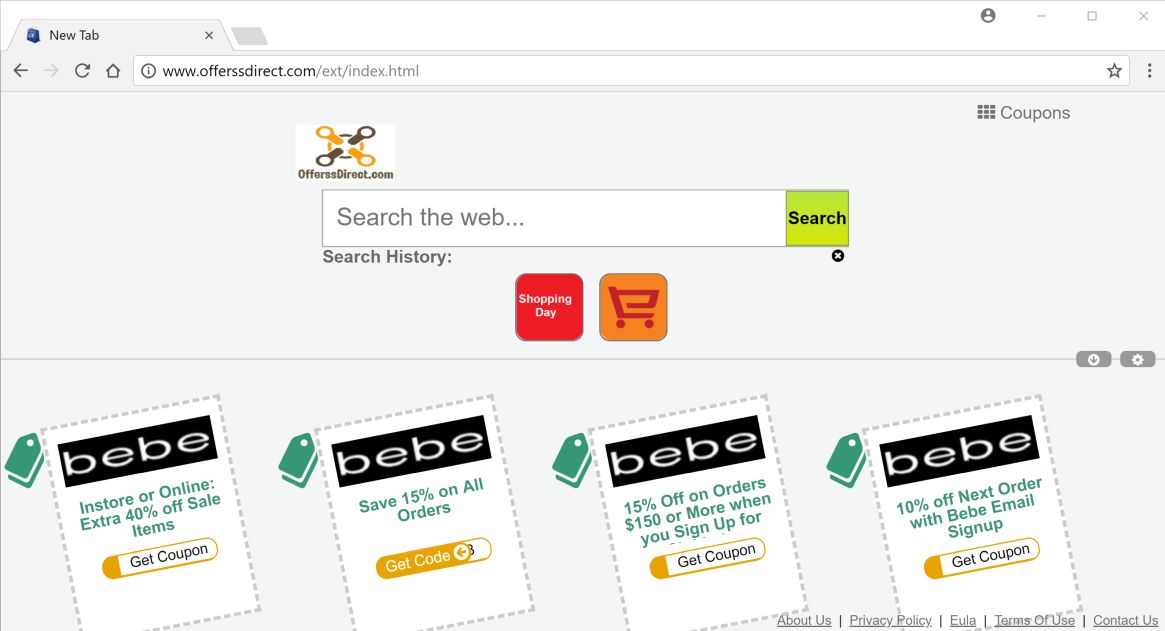Open the user profile icon
This screenshot has height=631, width=1165.
987,16
